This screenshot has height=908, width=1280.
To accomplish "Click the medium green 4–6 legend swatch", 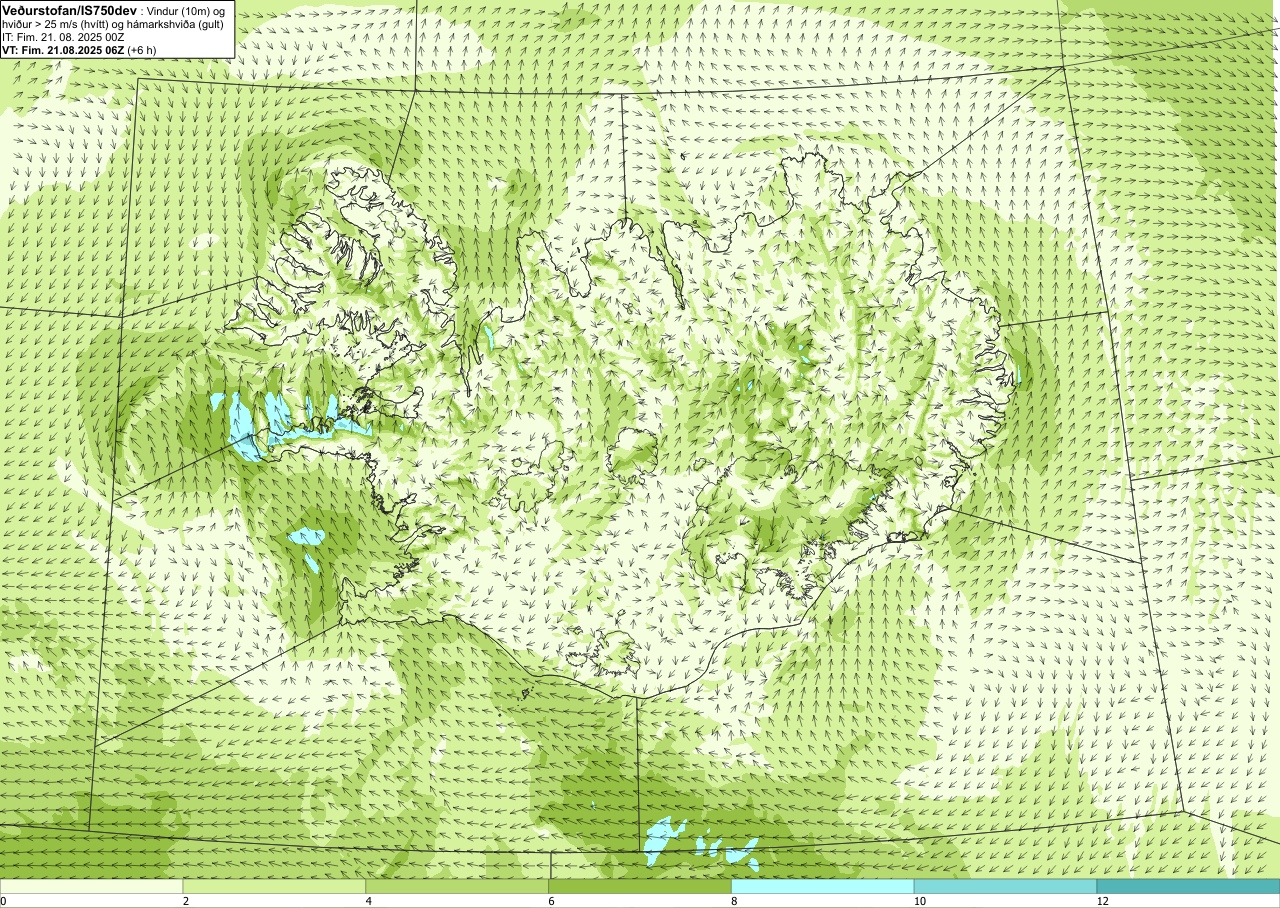I will 457,886.
